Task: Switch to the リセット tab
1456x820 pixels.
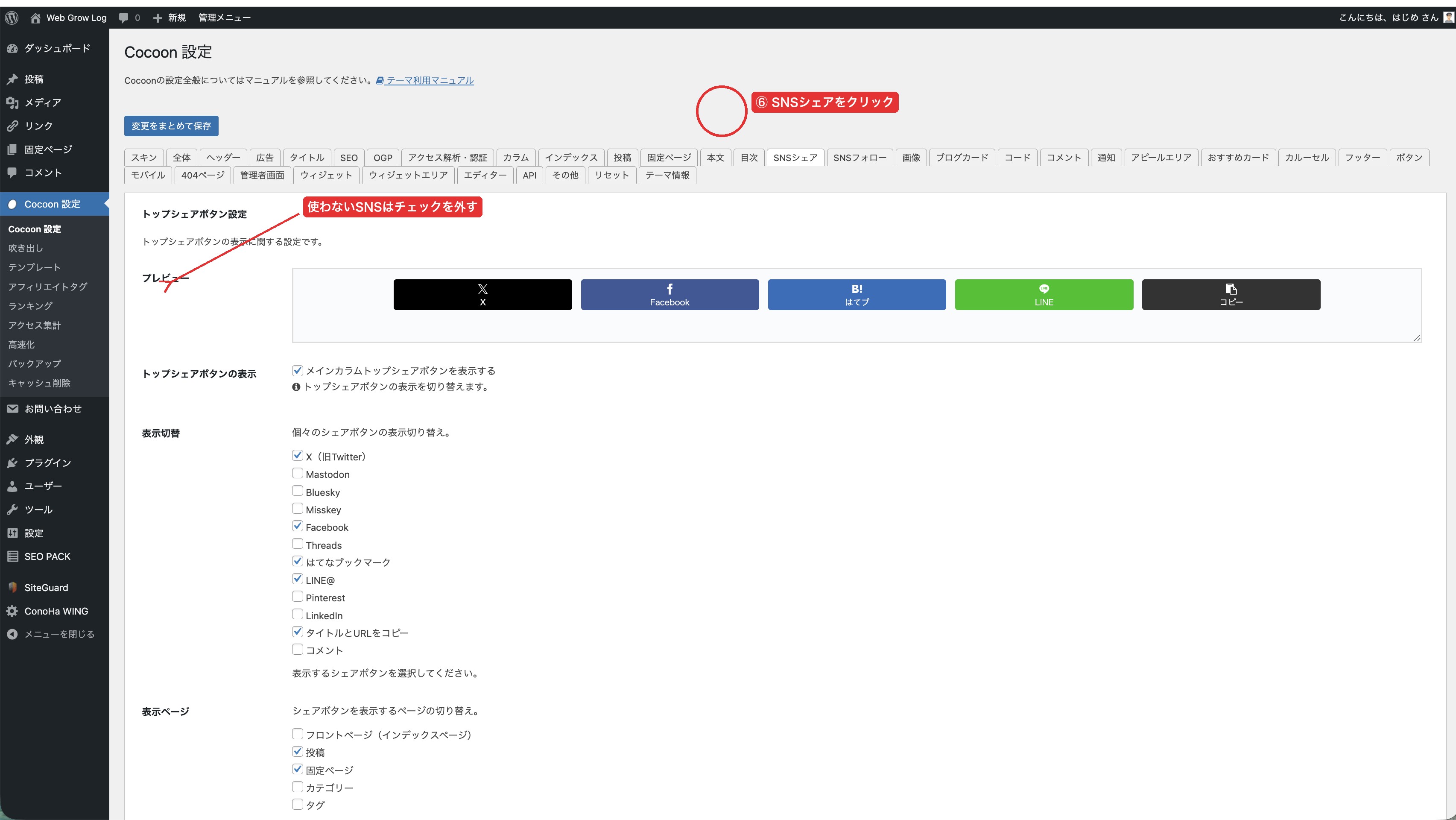Action: 611,175
